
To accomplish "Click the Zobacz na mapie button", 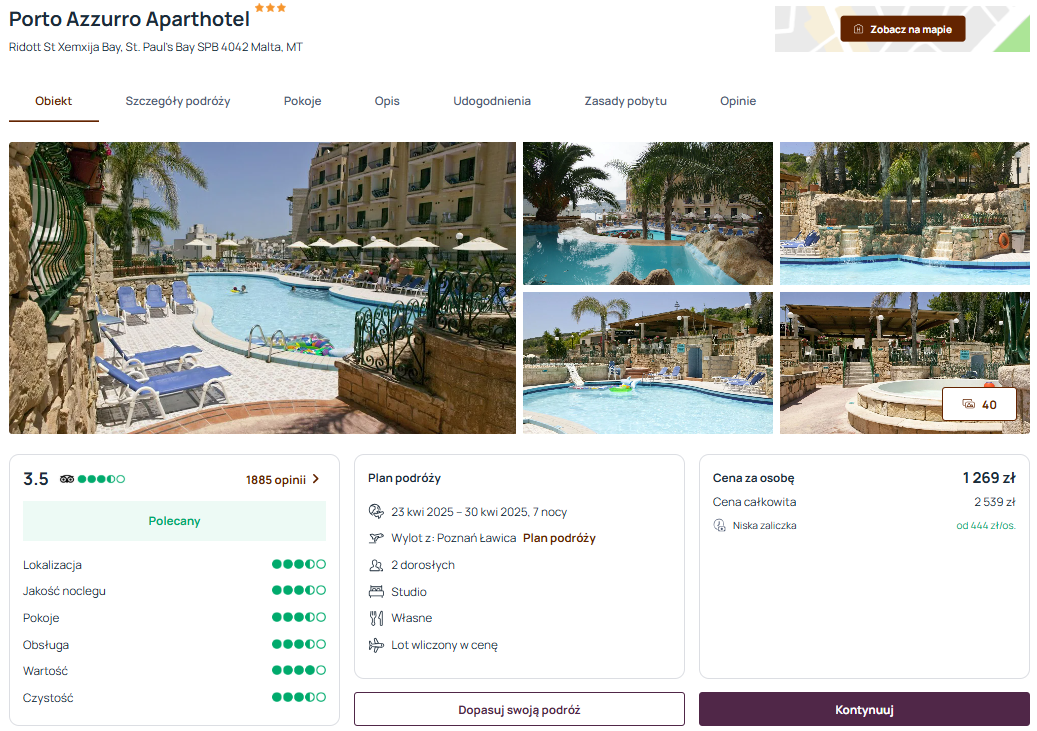I will coord(903,29).
